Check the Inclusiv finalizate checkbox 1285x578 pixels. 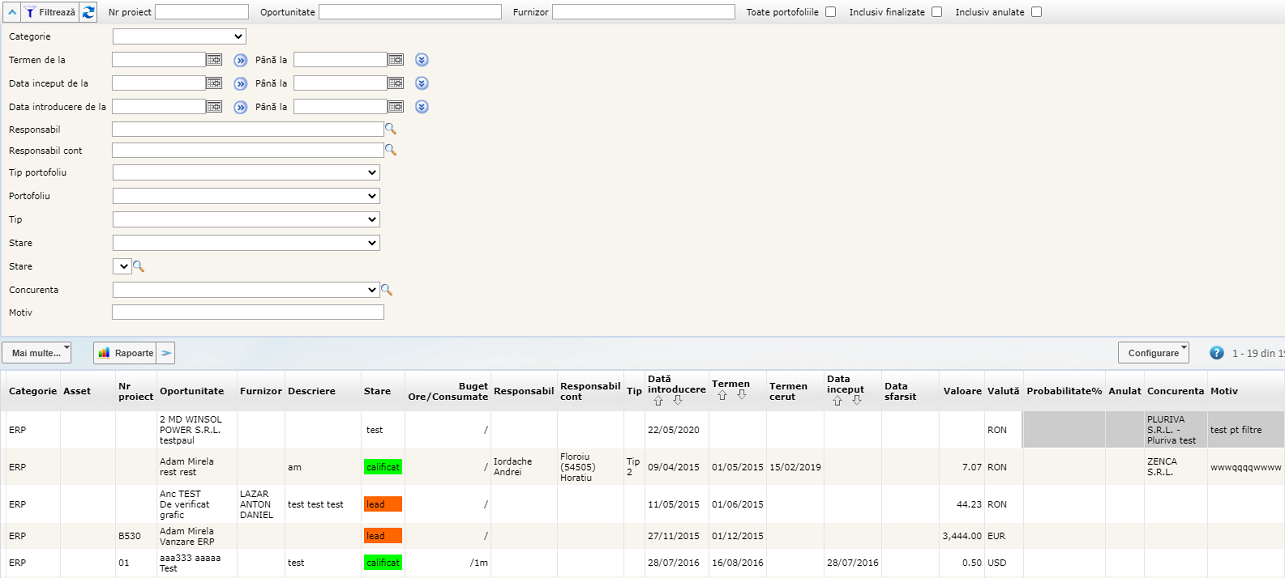[937, 12]
